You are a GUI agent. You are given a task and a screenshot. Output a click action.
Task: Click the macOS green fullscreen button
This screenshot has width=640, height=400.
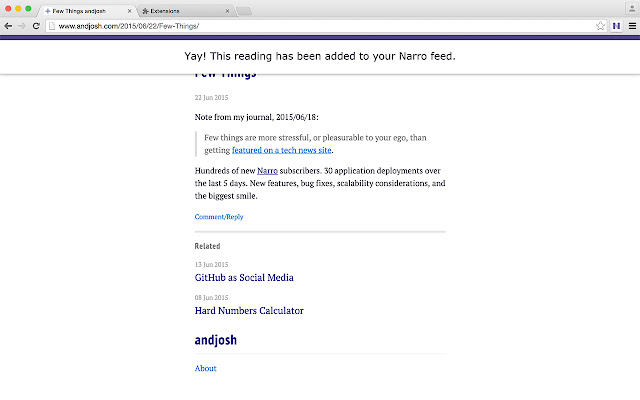click(x=28, y=9)
